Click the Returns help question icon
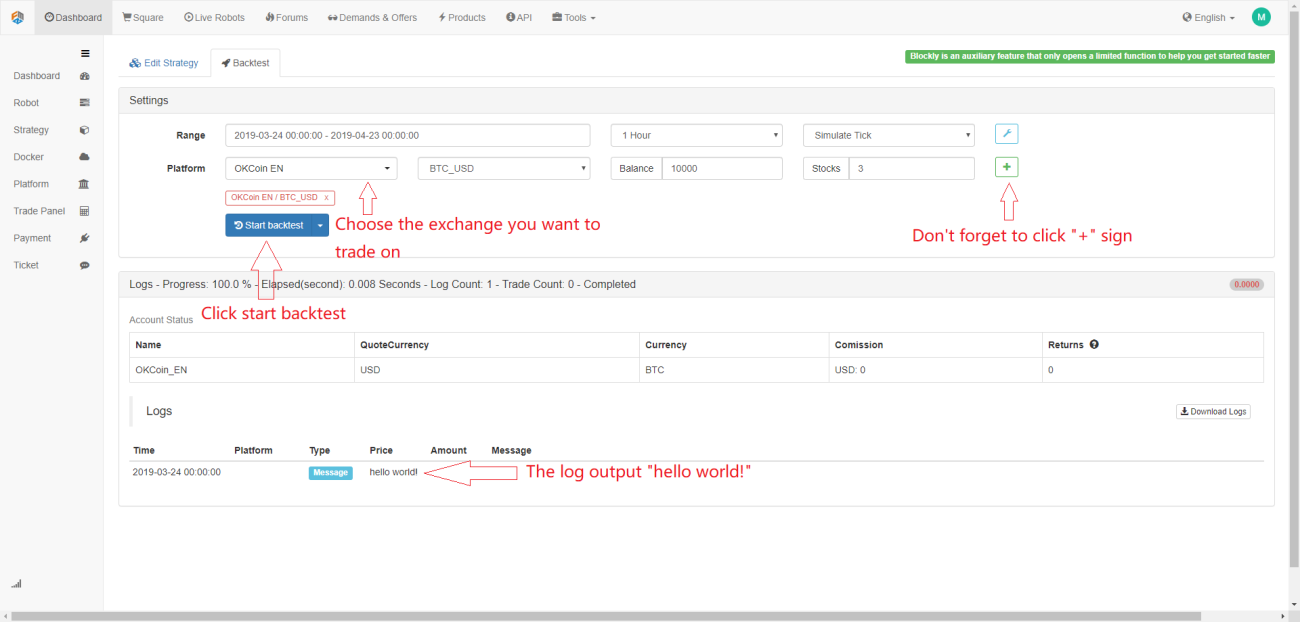 tap(1094, 344)
